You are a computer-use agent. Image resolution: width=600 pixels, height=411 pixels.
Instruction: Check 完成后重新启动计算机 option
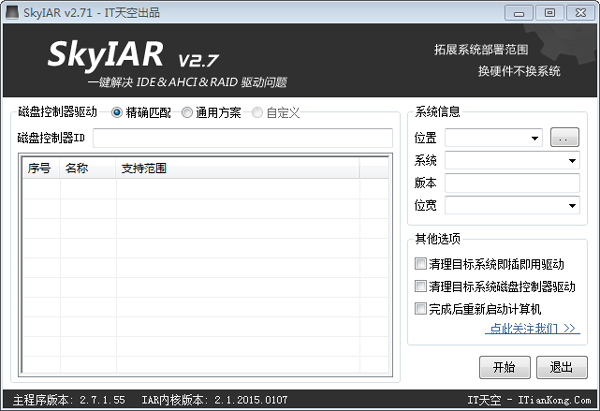pos(420,308)
